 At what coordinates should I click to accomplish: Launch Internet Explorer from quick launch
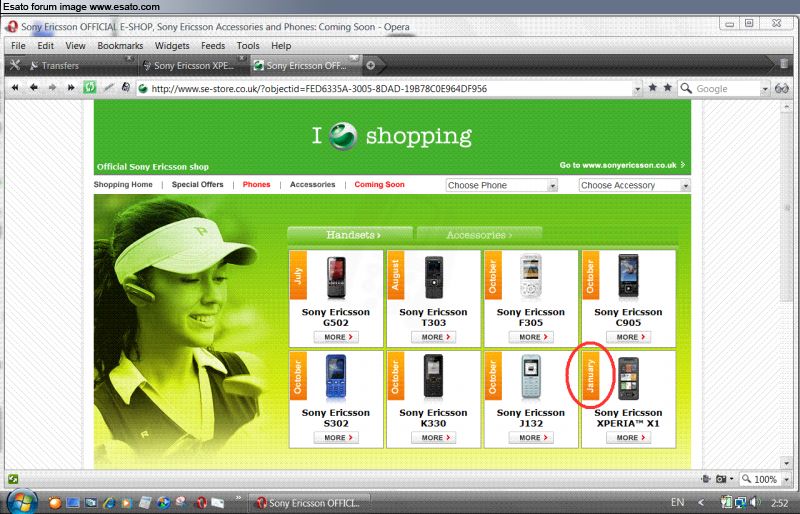pos(109,503)
